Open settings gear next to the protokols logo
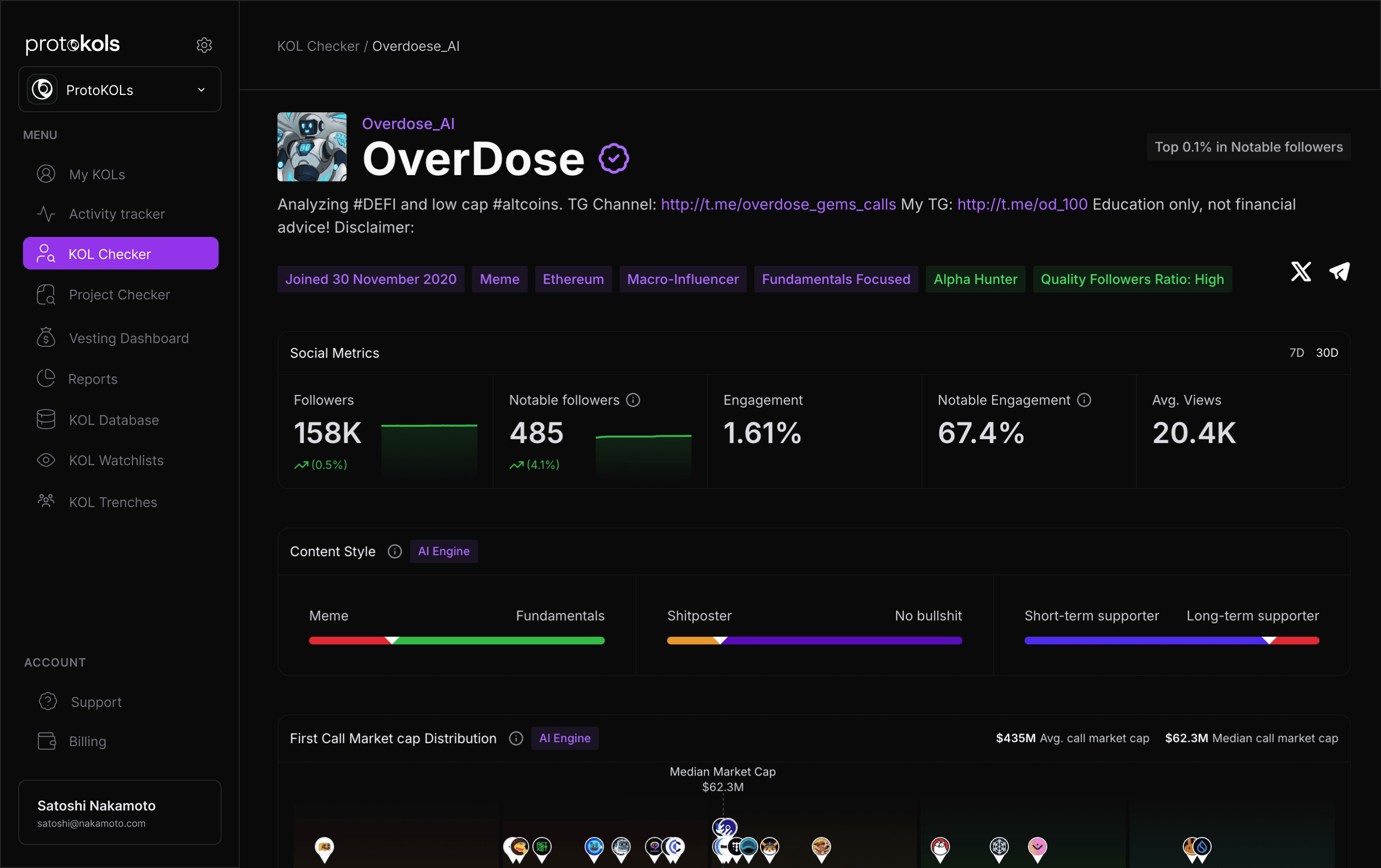 (x=204, y=45)
